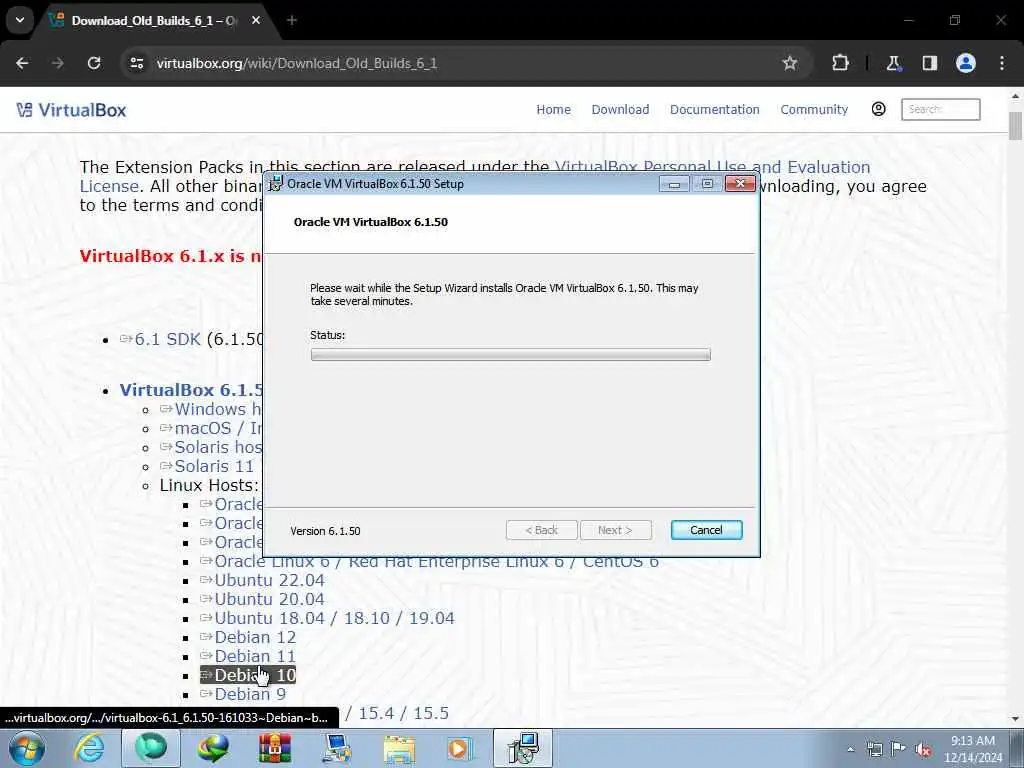Select the Download_Old_Builds_6_1 browser tab
1024x768 pixels.
tap(154, 21)
